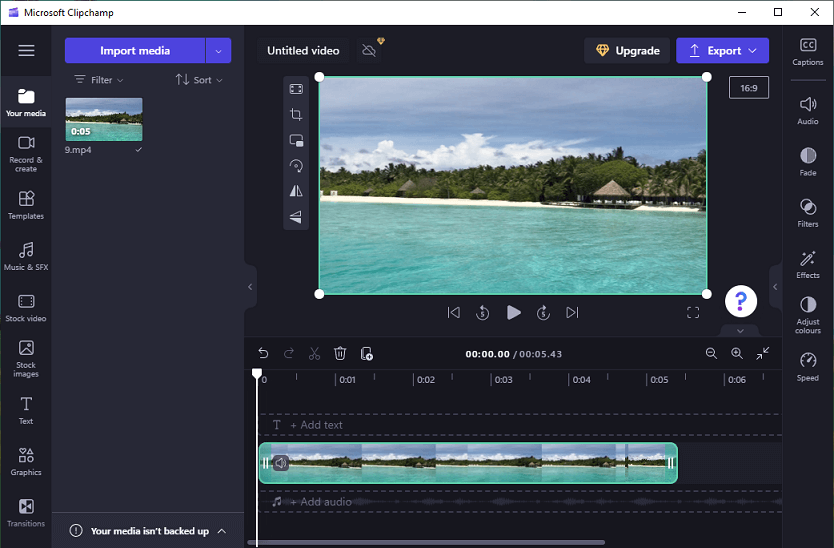
Task: Click the horizontal timeline scrollbar
Action: (x=426, y=543)
